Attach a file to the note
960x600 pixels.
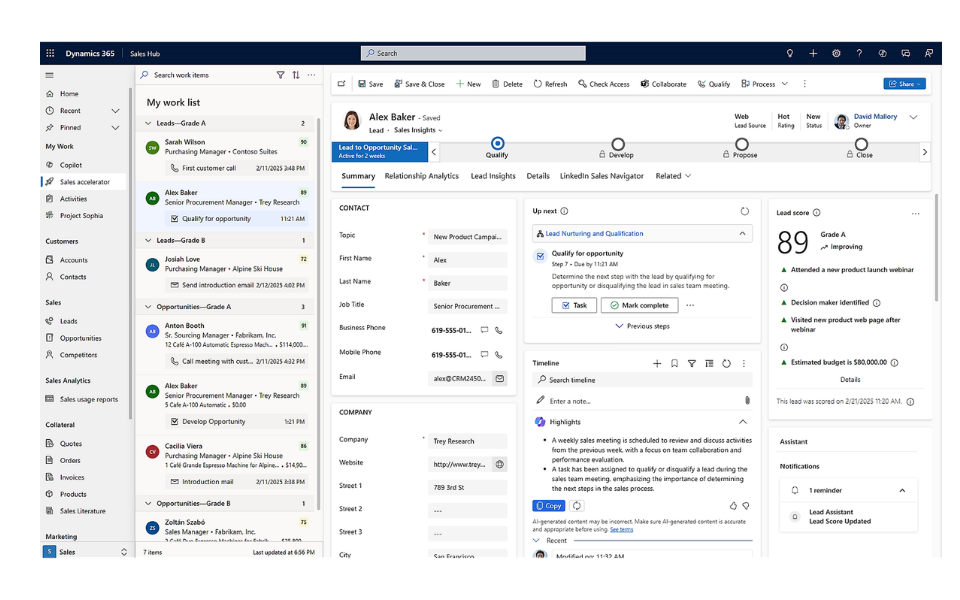[747, 400]
